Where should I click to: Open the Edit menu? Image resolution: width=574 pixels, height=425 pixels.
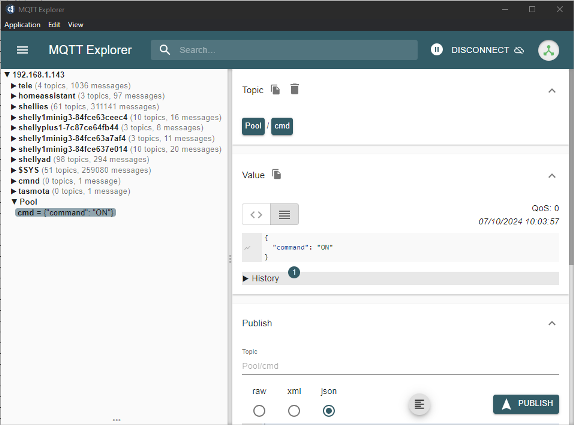pos(54,25)
